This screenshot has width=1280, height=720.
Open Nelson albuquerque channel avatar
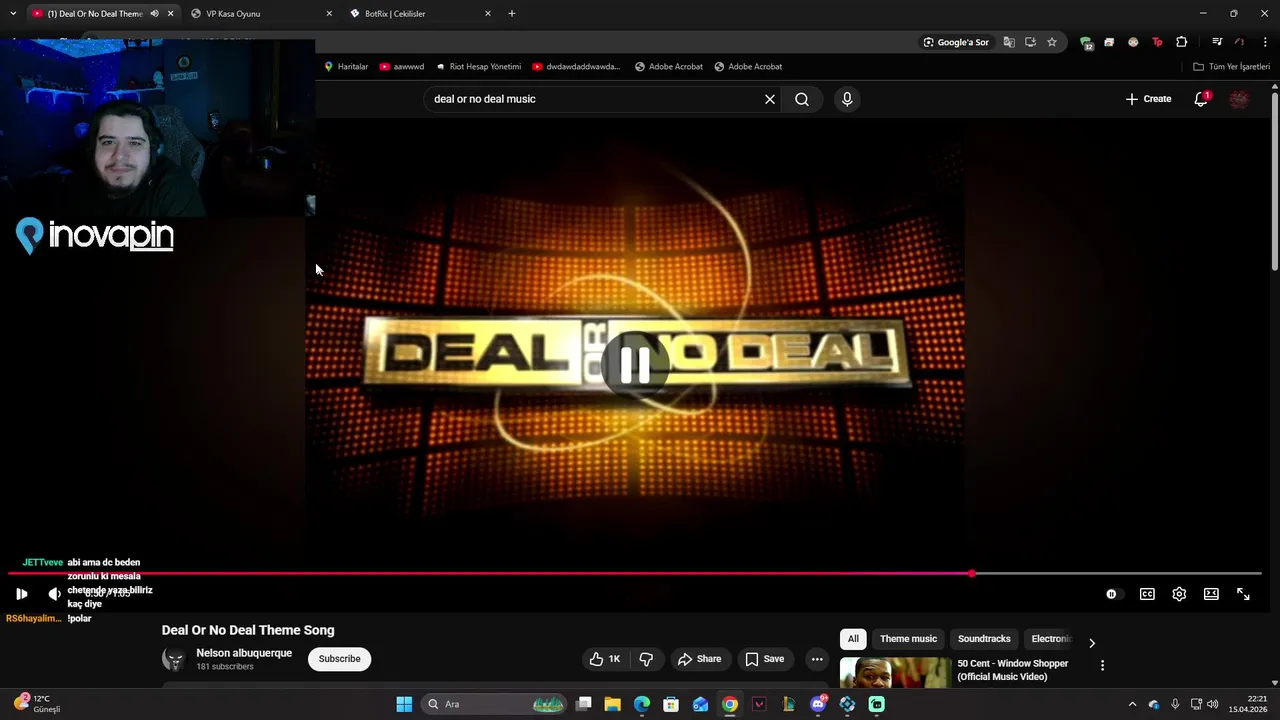[x=174, y=659]
